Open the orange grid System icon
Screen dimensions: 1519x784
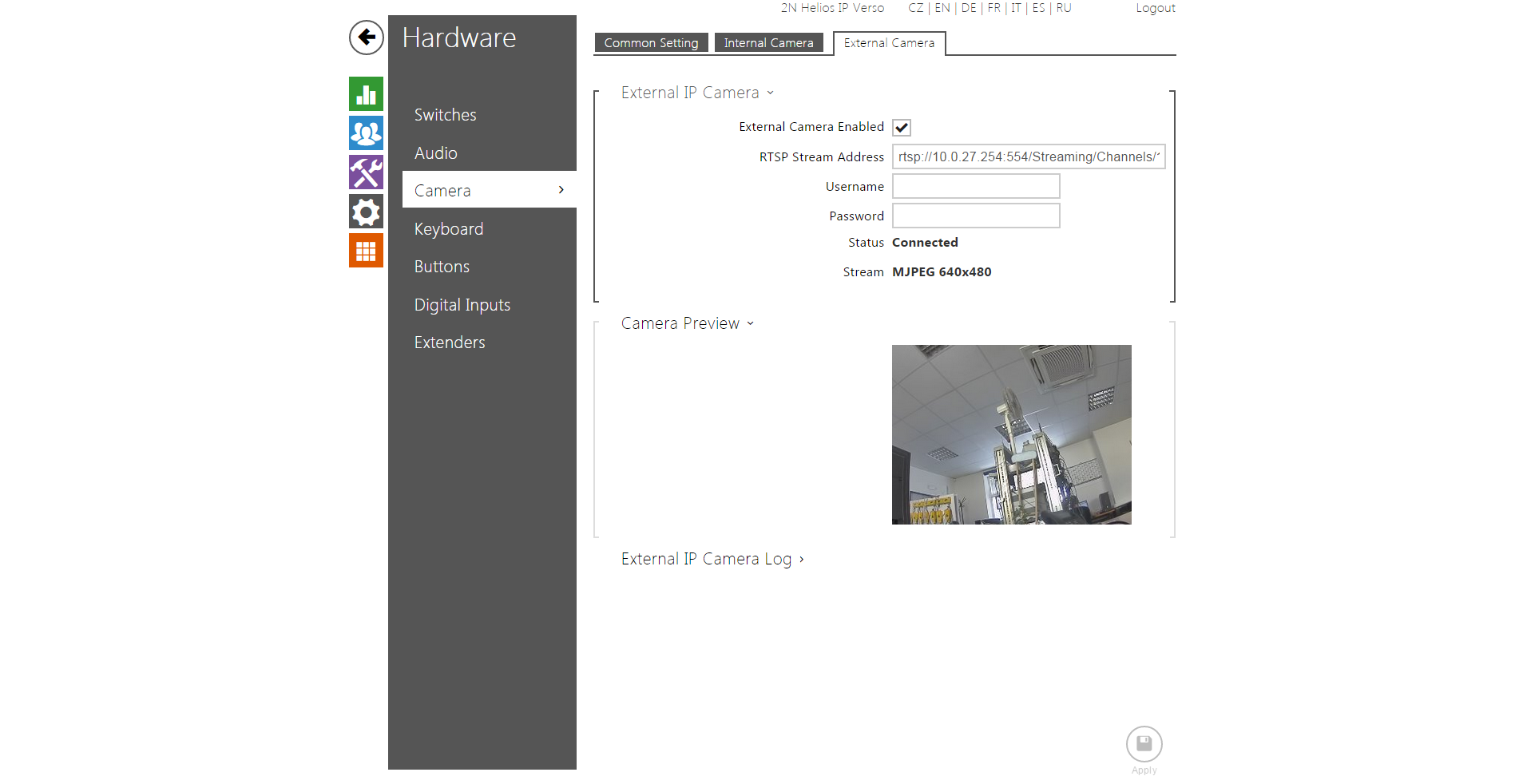point(366,251)
